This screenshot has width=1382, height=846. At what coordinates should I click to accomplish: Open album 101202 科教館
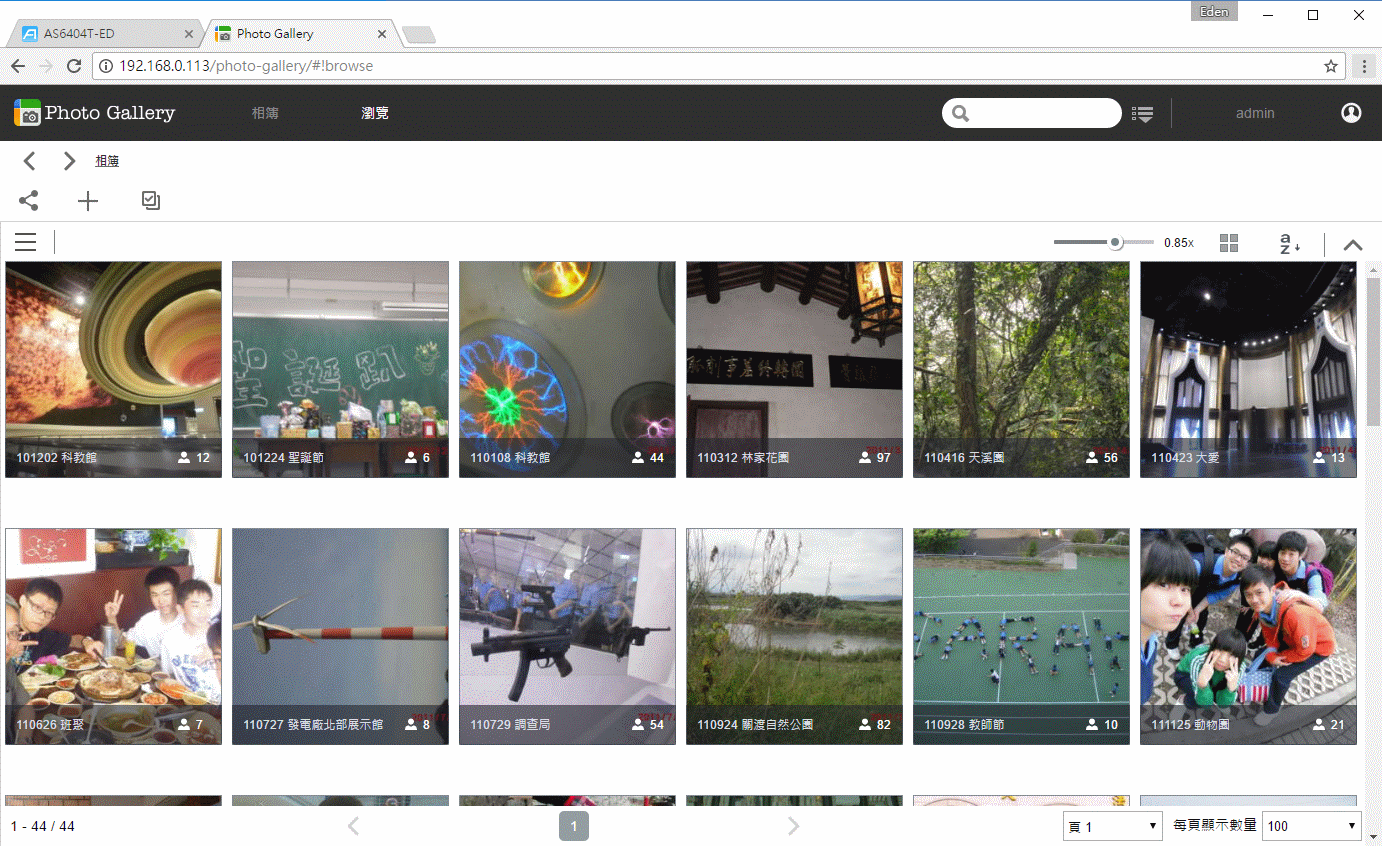[x=113, y=369]
